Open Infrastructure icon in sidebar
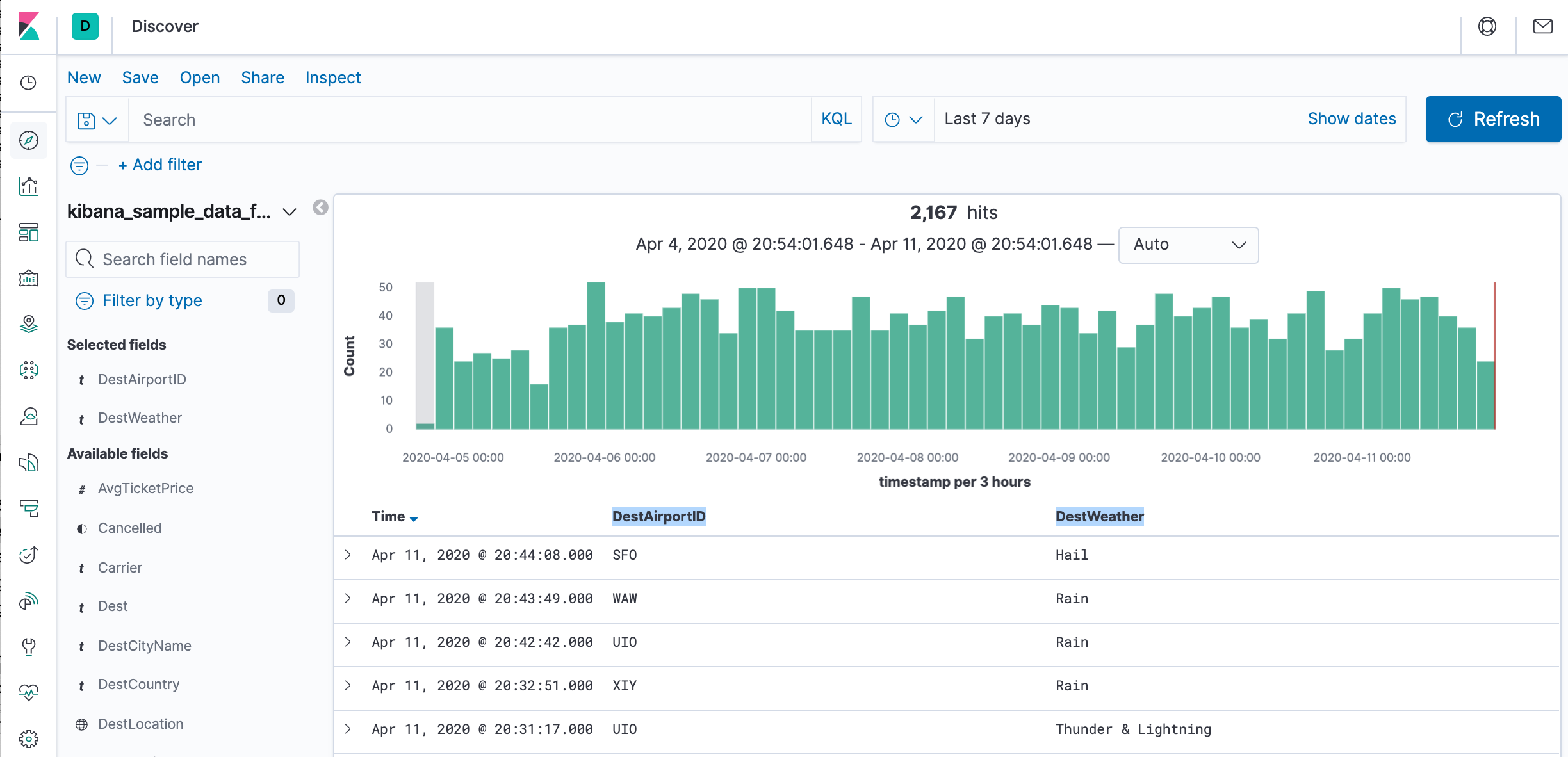 tap(29, 416)
